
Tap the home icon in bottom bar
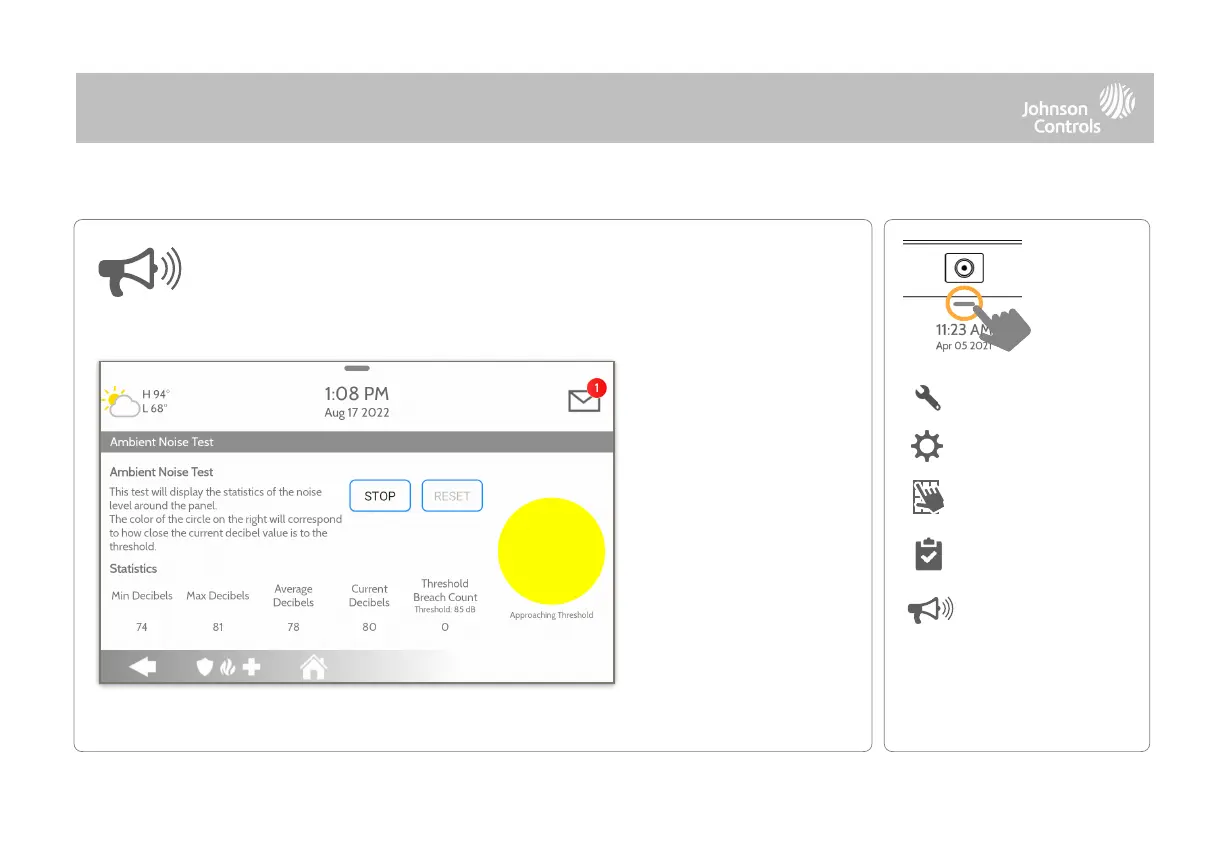(314, 667)
